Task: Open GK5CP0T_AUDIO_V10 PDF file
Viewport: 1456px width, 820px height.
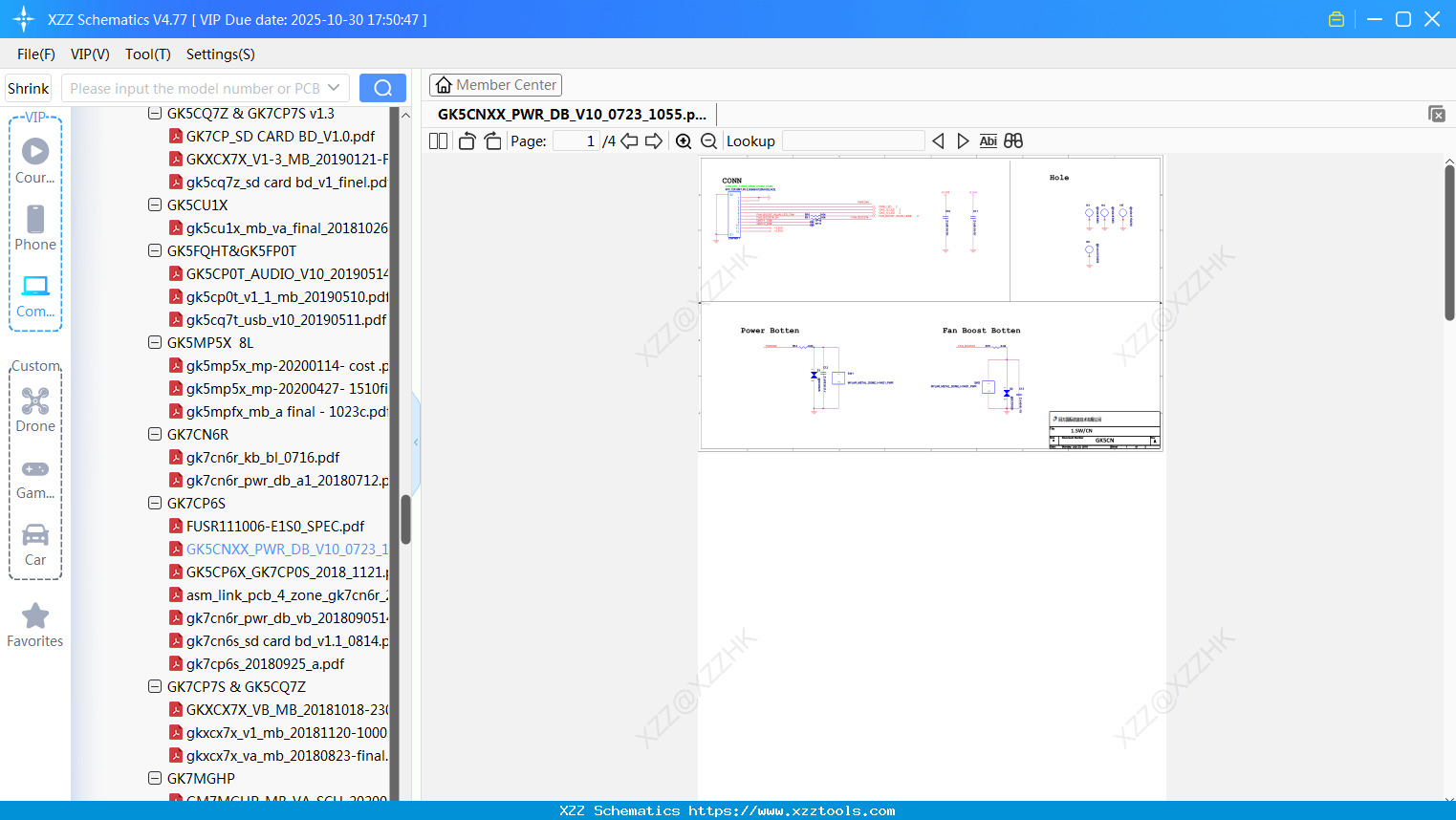Action: [278, 274]
